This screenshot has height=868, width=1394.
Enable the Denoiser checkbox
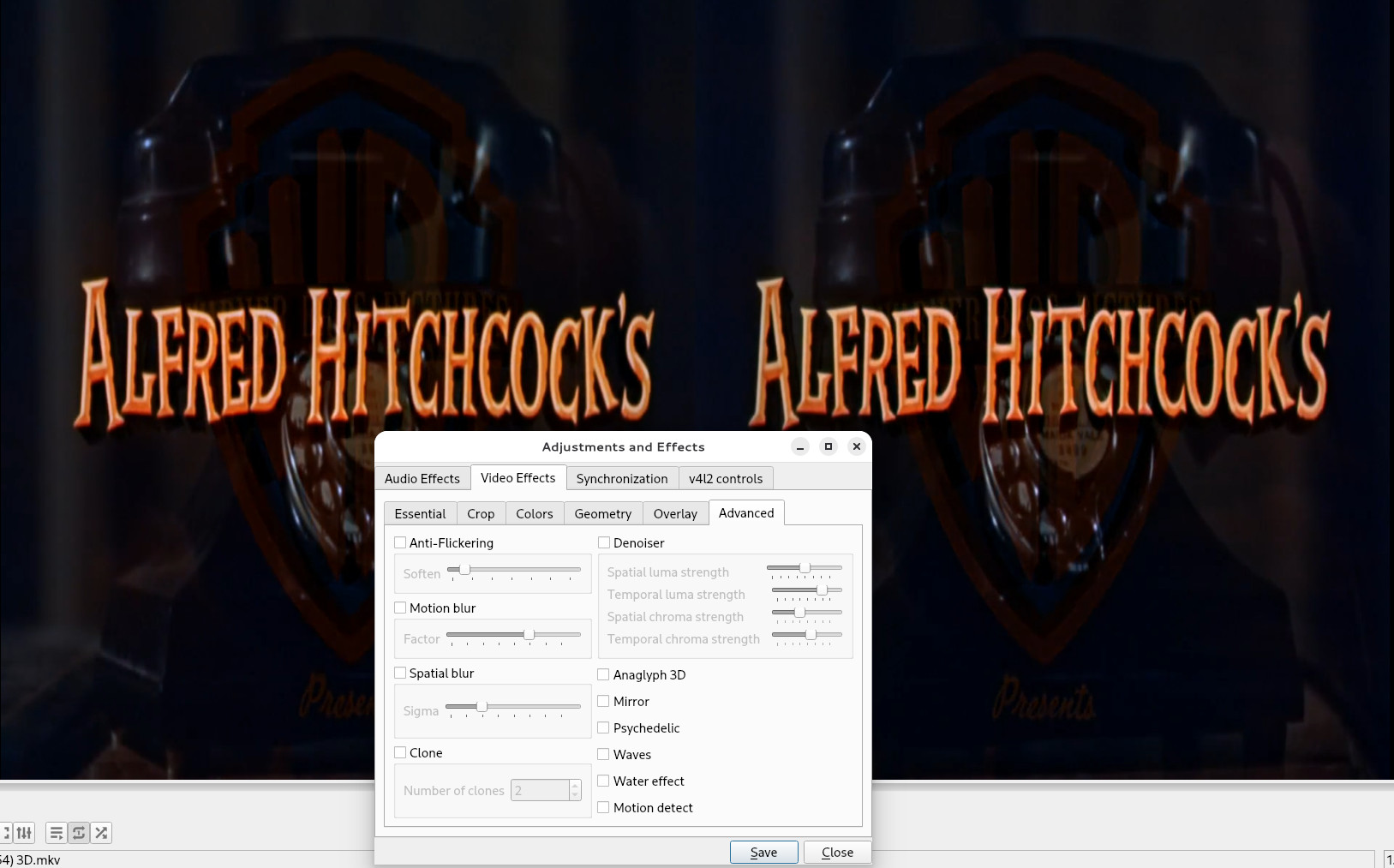click(x=604, y=542)
